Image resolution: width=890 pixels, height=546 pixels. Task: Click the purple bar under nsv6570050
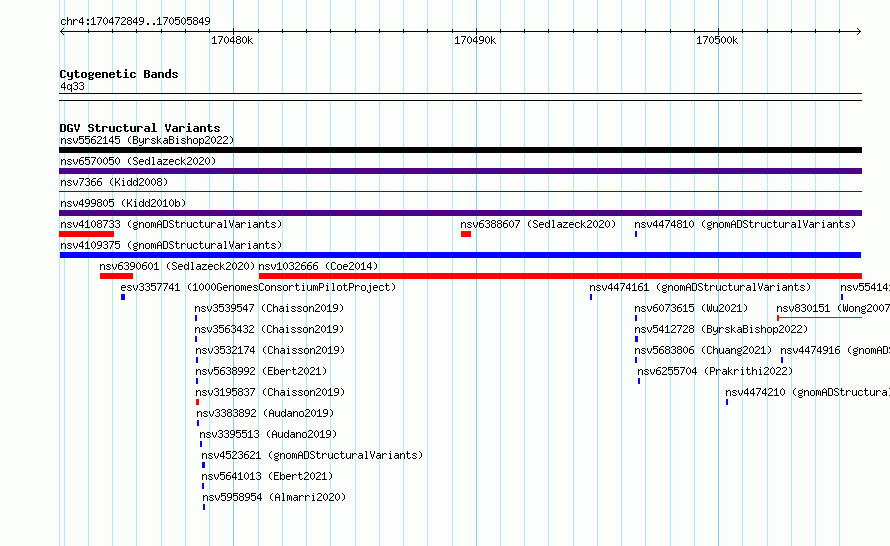tap(460, 171)
